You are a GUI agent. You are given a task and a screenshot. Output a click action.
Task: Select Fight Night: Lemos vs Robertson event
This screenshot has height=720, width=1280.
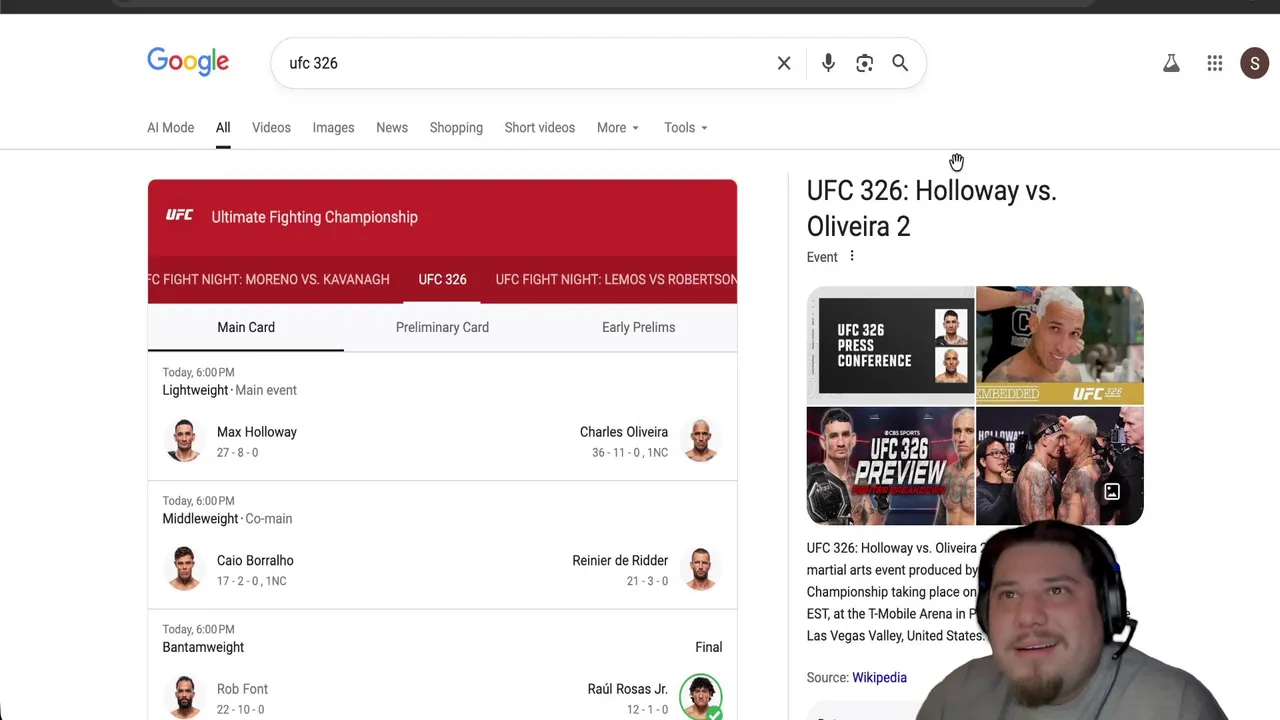(616, 279)
